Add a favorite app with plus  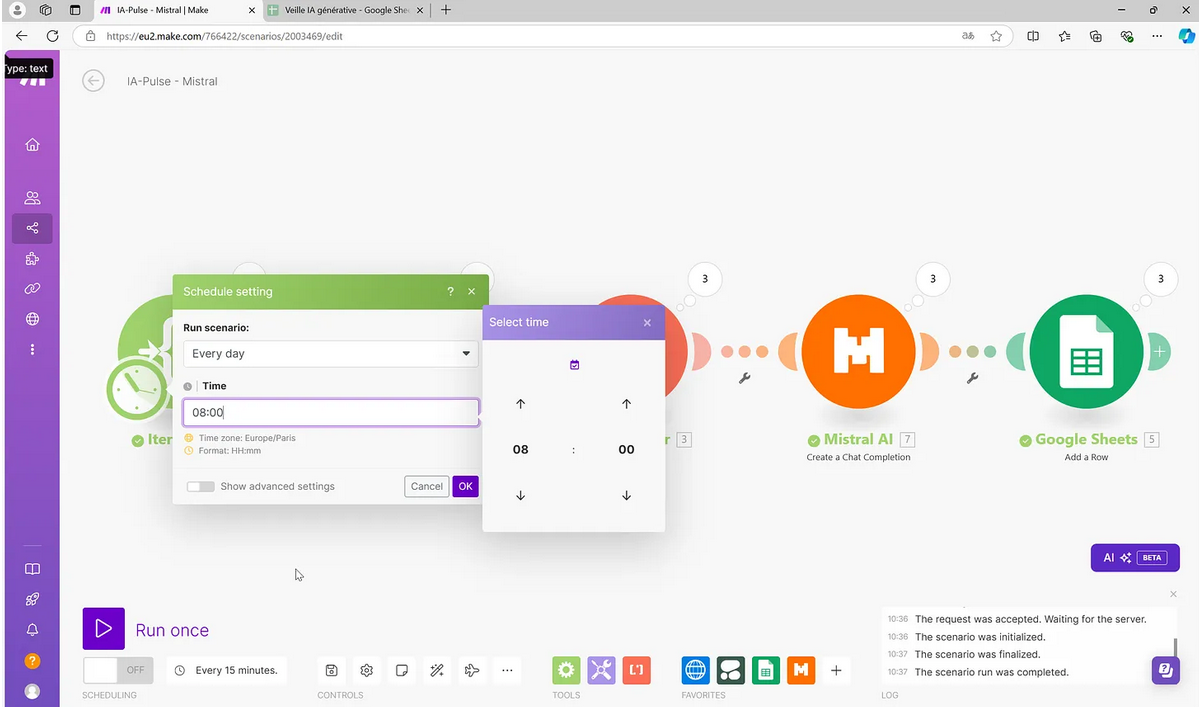pos(836,670)
